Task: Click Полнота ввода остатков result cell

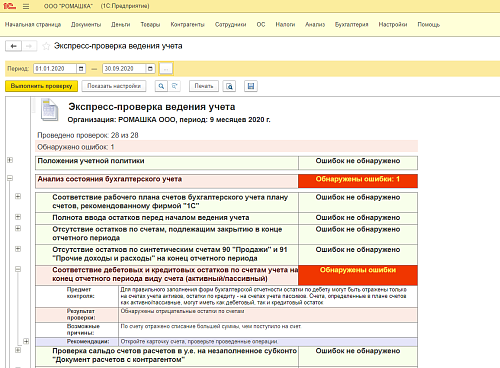Action: 358,218
